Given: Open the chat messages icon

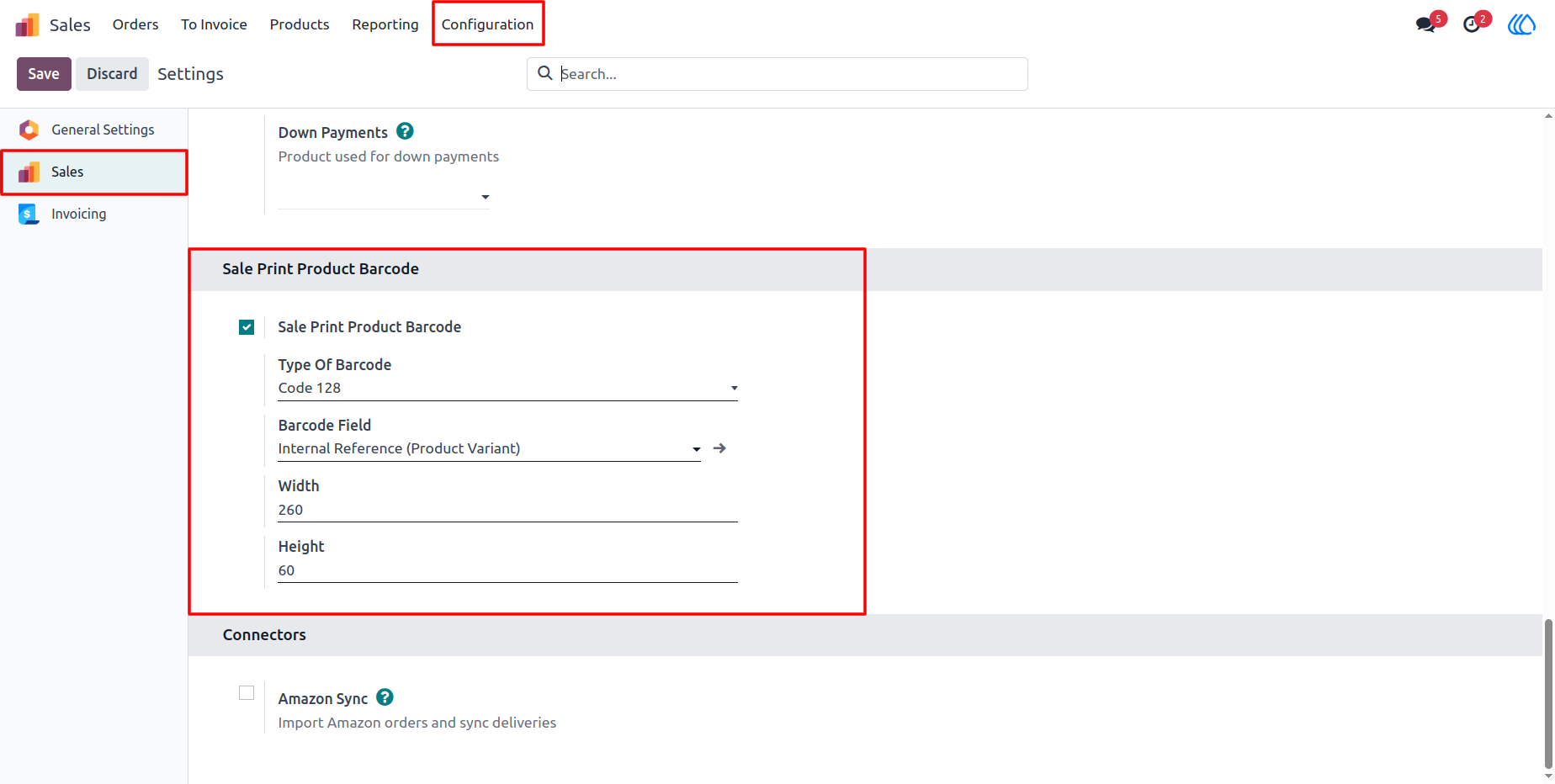Looking at the screenshot, I should click(1425, 24).
